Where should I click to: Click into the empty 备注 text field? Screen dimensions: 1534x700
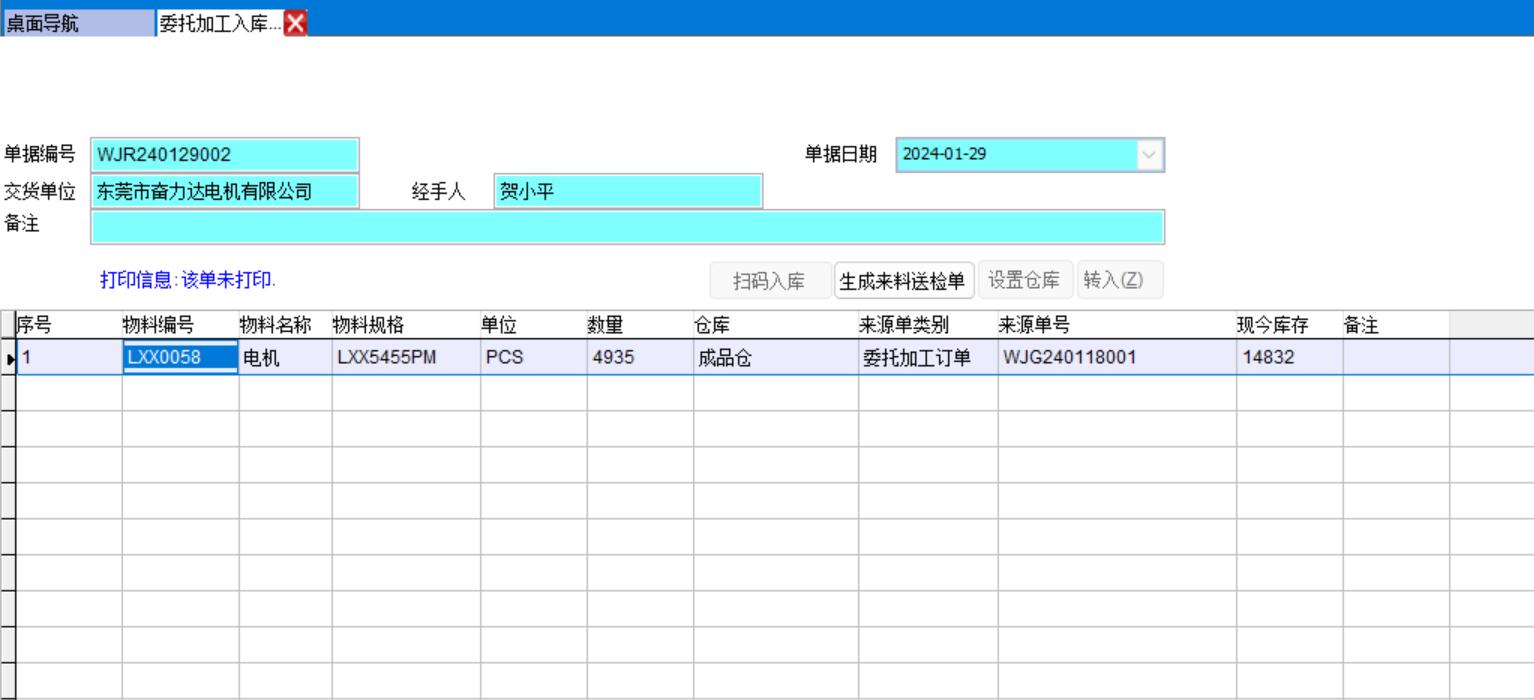(x=627, y=227)
